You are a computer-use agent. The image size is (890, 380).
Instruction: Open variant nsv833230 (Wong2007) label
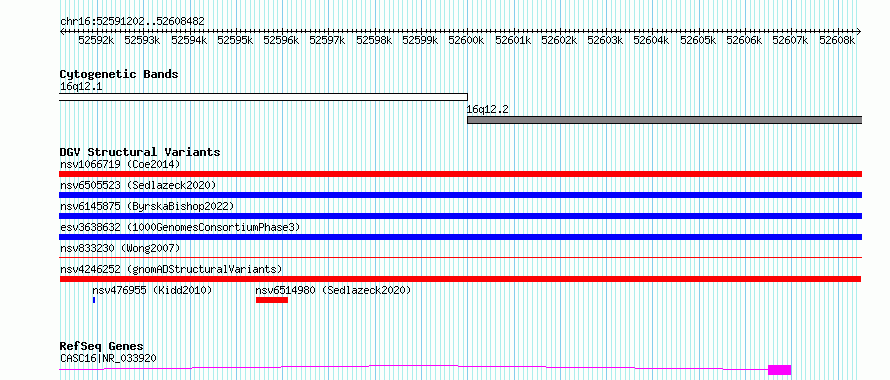point(120,249)
